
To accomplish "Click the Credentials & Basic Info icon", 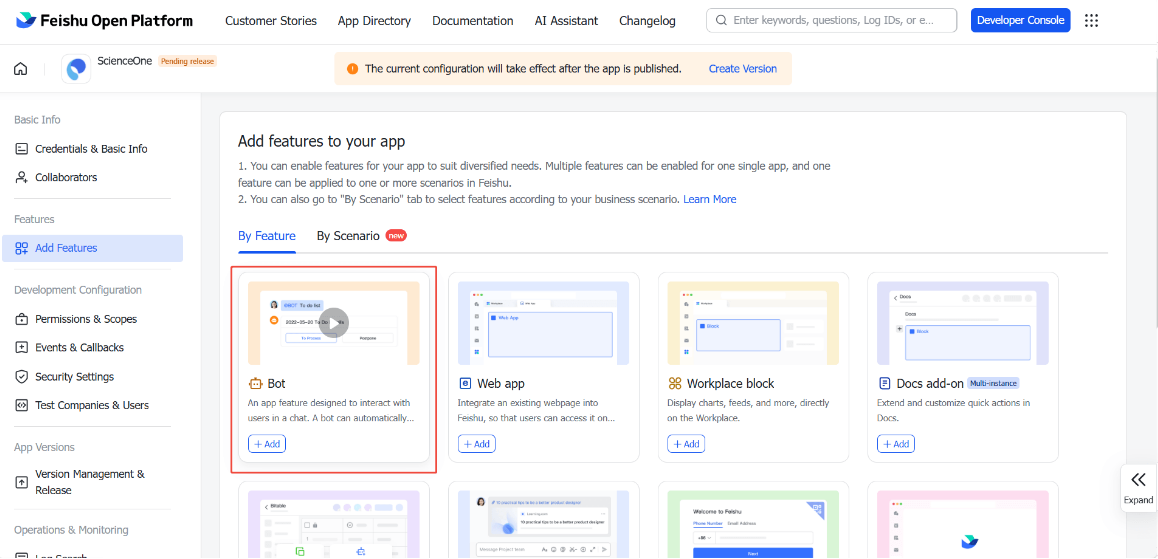I will (x=21, y=148).
